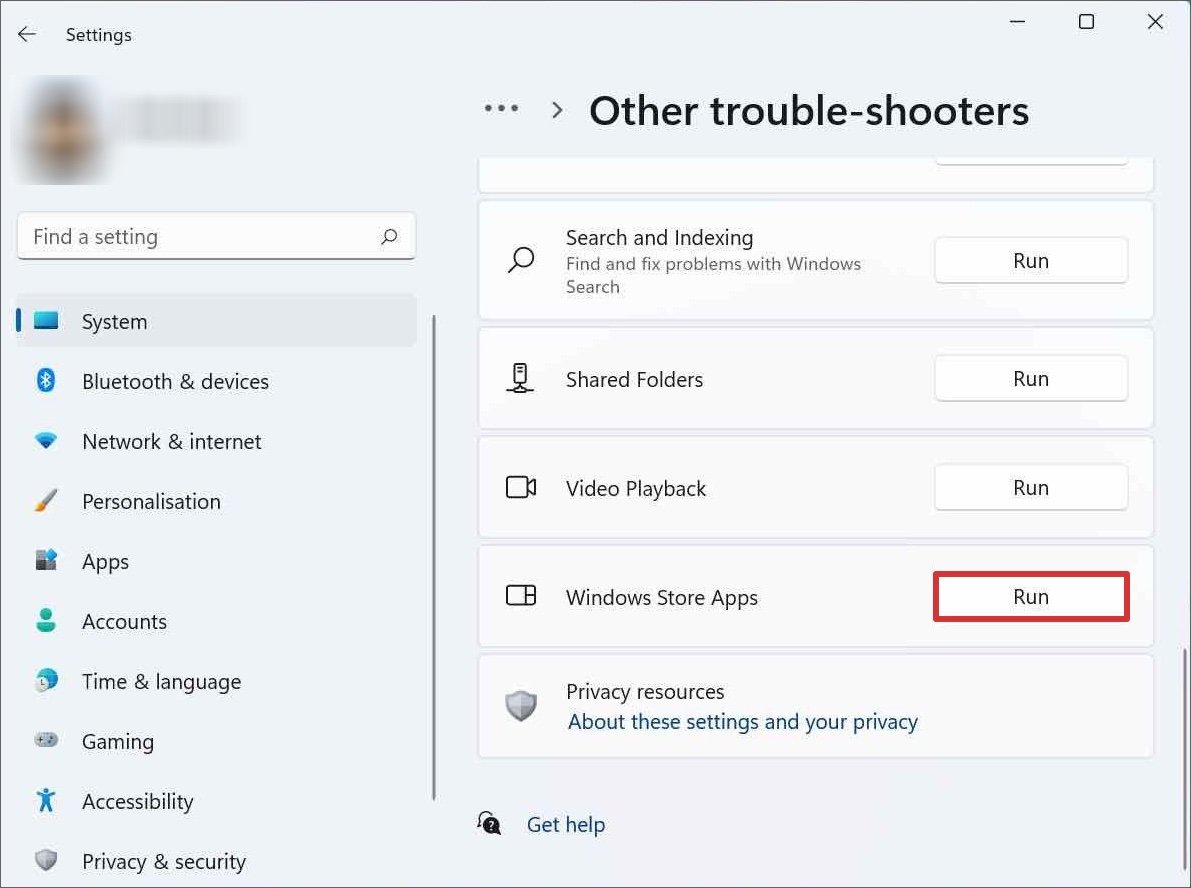Open About these settings and your privacy link
1191x888 pixels.
pyautogui.click(x=743, y=721)
